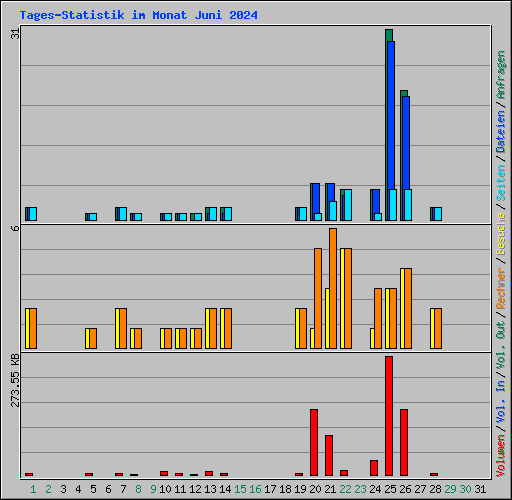Click the 'Seiten' legend label
Screen dimensions: 512x500
501,182
